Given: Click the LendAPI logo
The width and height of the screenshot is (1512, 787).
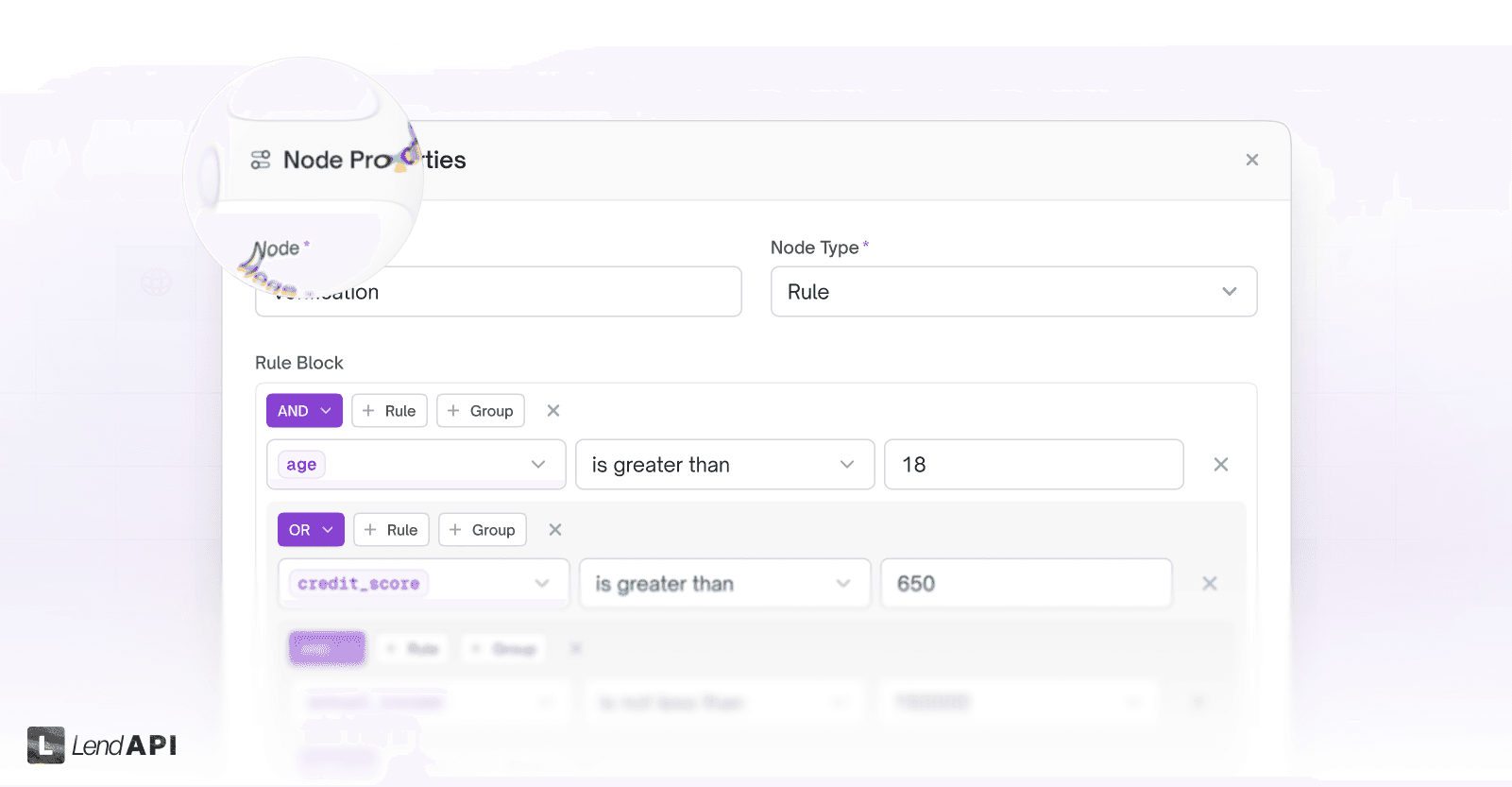Looking at the screenshot, I should [102, 745].
